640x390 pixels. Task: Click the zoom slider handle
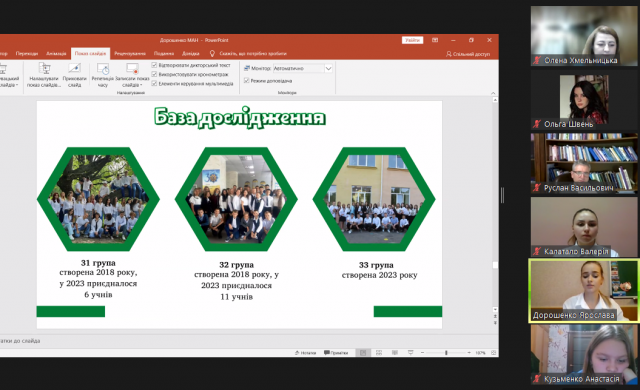[x=446, y=352]
